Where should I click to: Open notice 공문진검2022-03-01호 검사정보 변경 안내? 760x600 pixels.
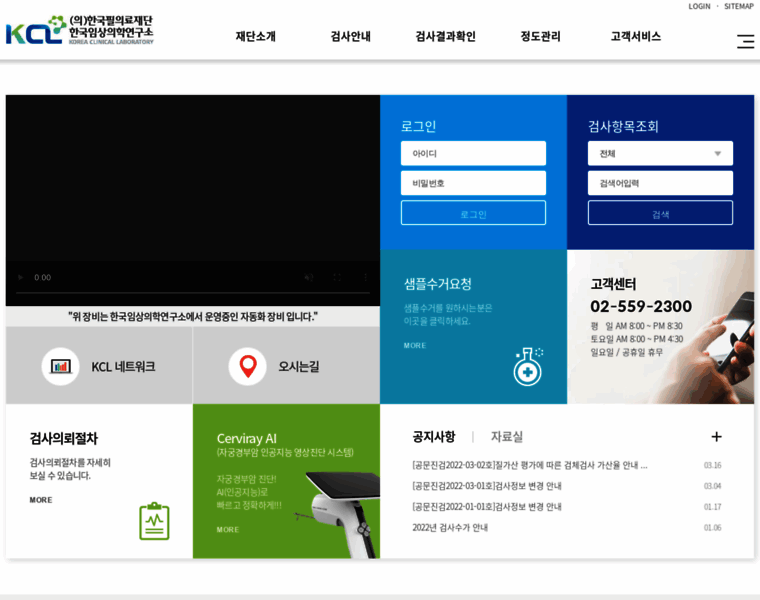487,486
